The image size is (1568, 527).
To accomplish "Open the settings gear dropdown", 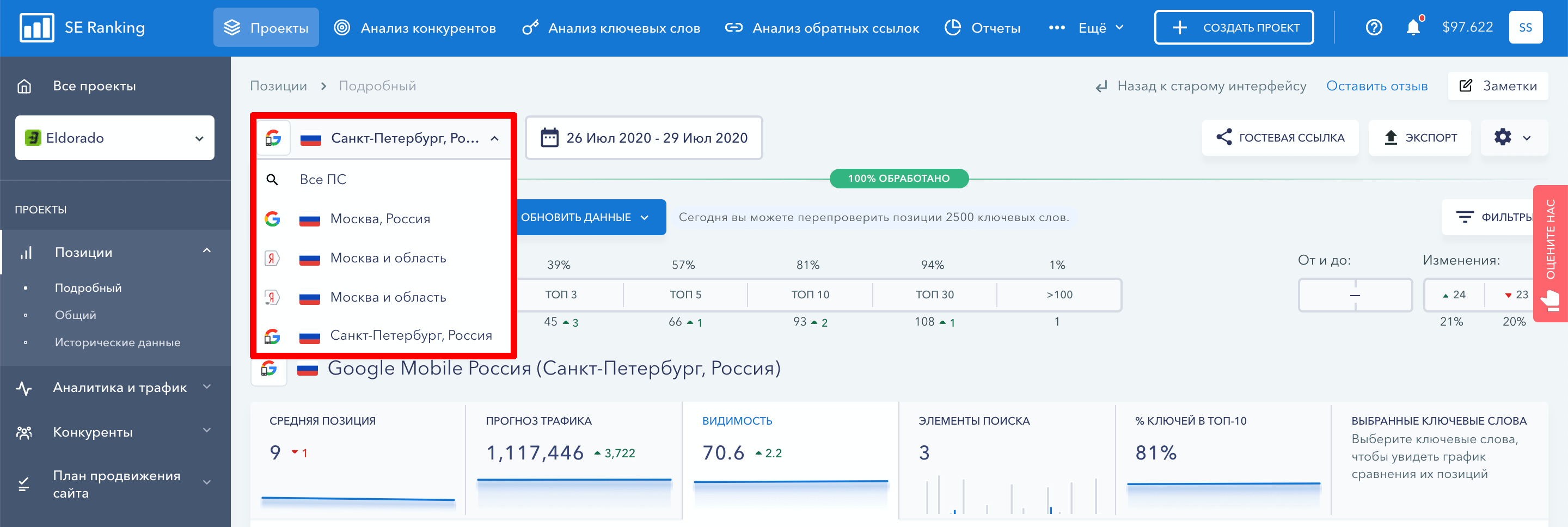I will [1514, 138].
